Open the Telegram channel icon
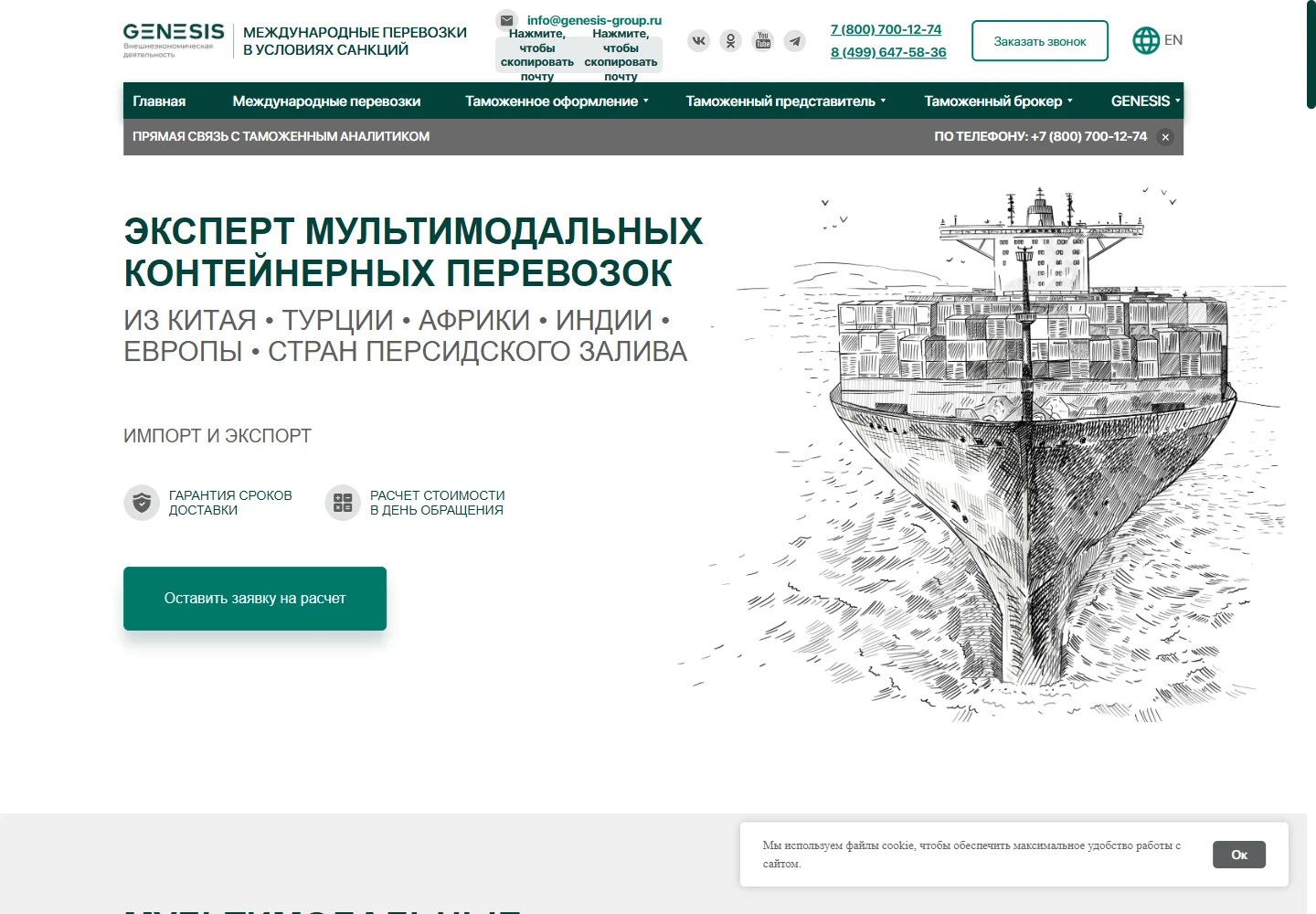1316x914 pixels. 795,41
